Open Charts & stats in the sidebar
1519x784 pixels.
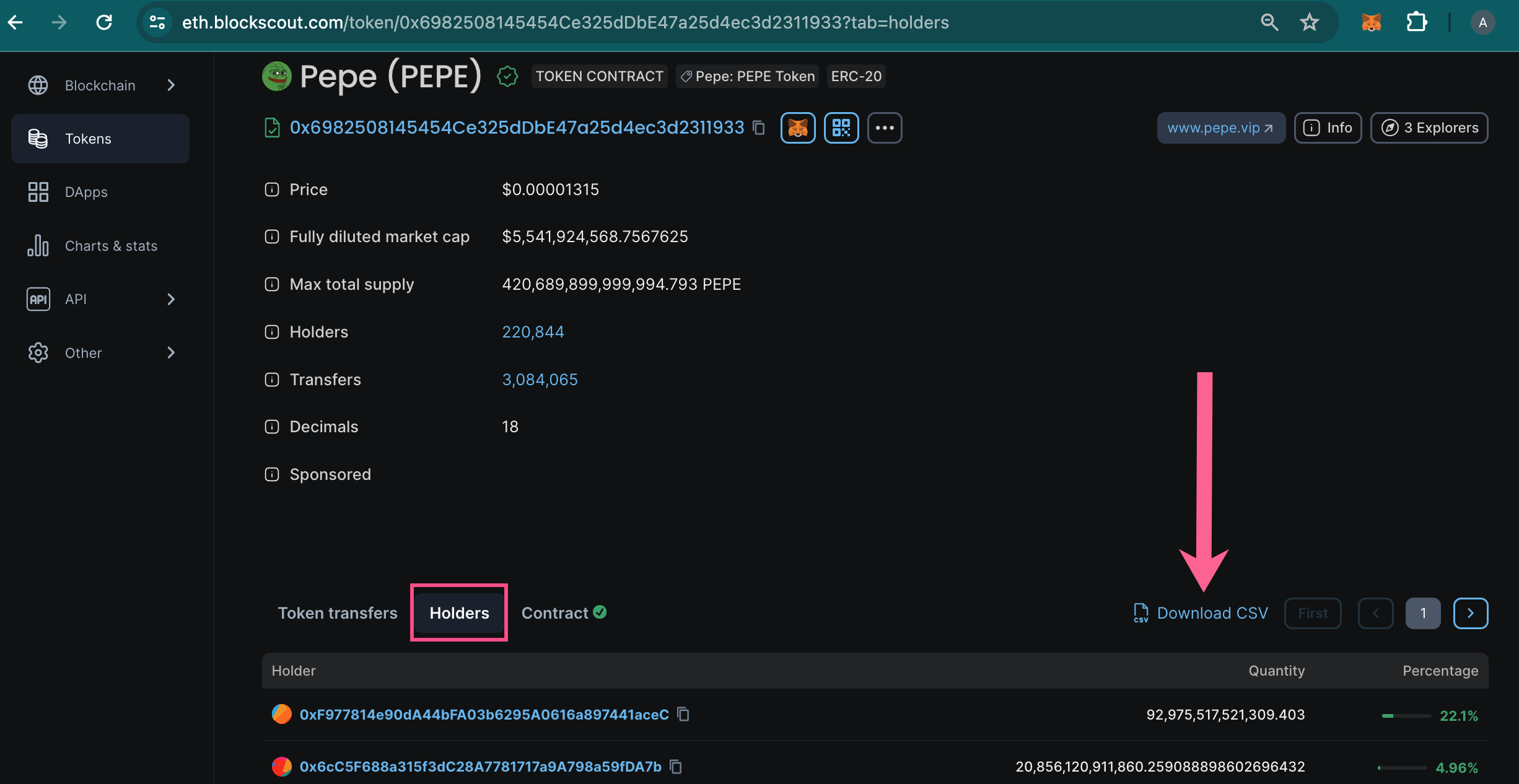[100, 246]
